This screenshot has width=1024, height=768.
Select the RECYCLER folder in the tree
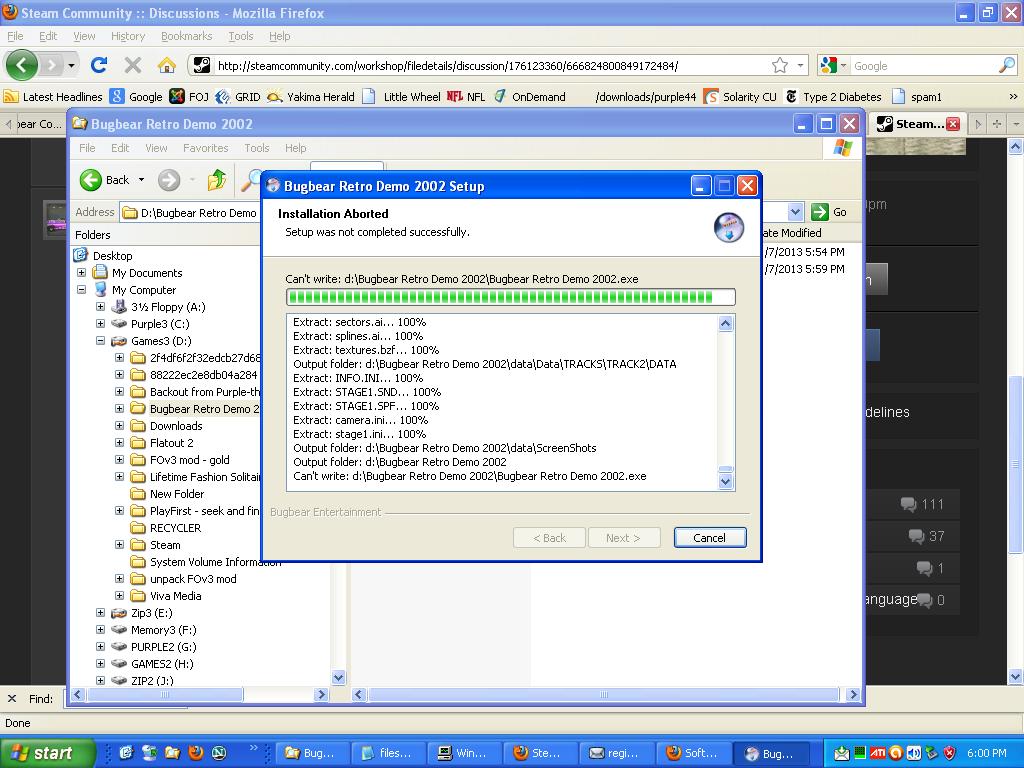[175, 528]
